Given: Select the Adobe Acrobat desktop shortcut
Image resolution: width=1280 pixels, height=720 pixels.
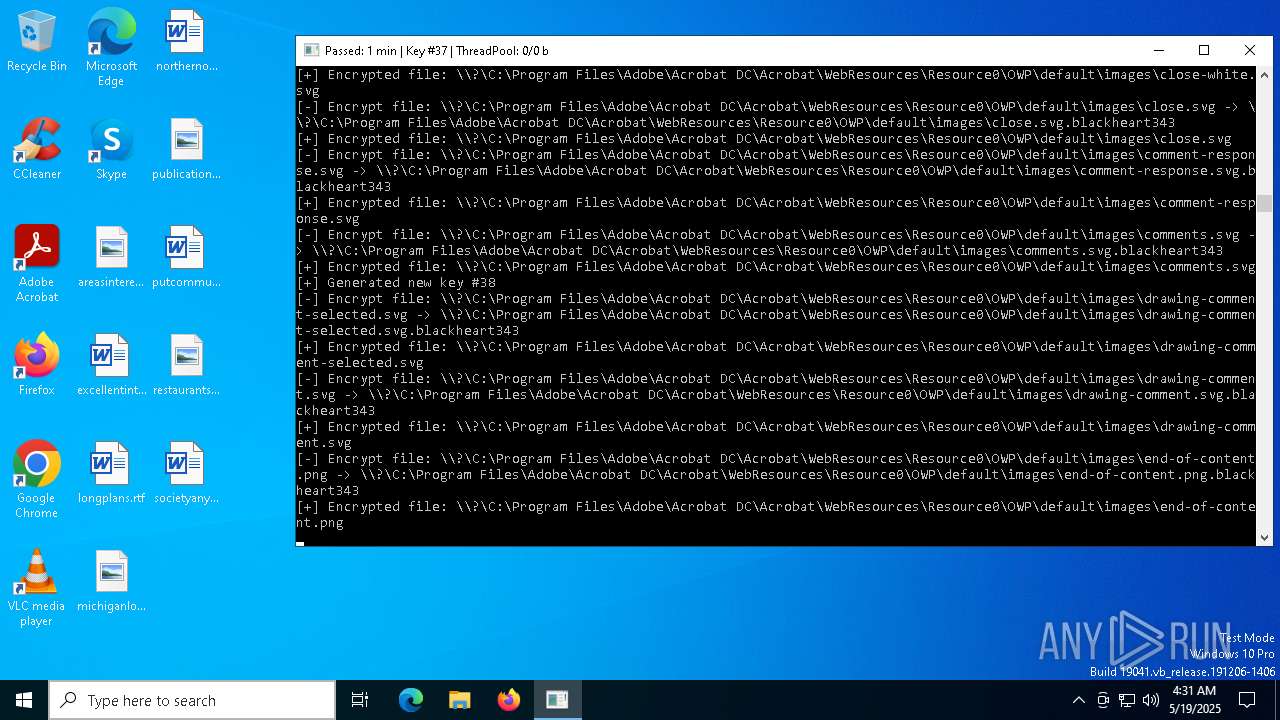Looking at the screenshot, I should click(37, 264).
